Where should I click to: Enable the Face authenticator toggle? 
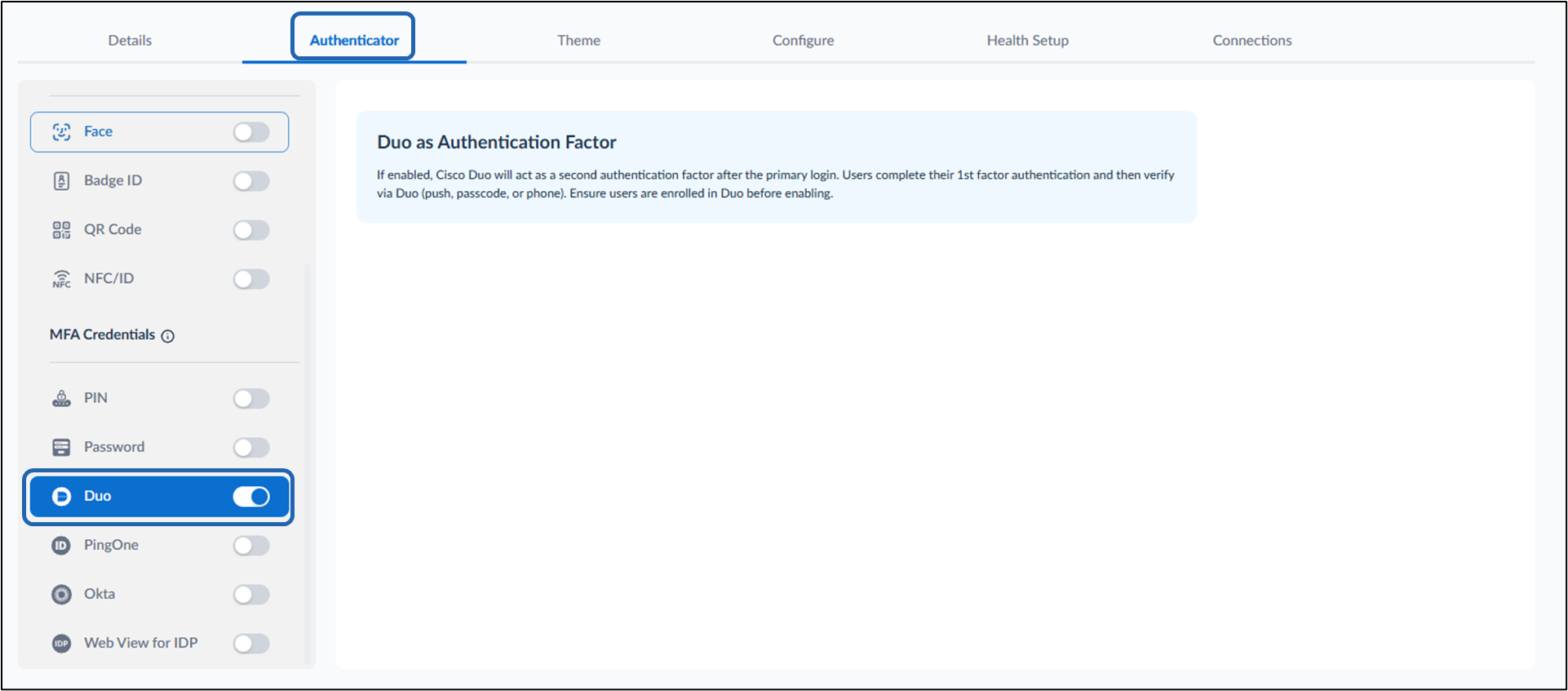[251, 132]
